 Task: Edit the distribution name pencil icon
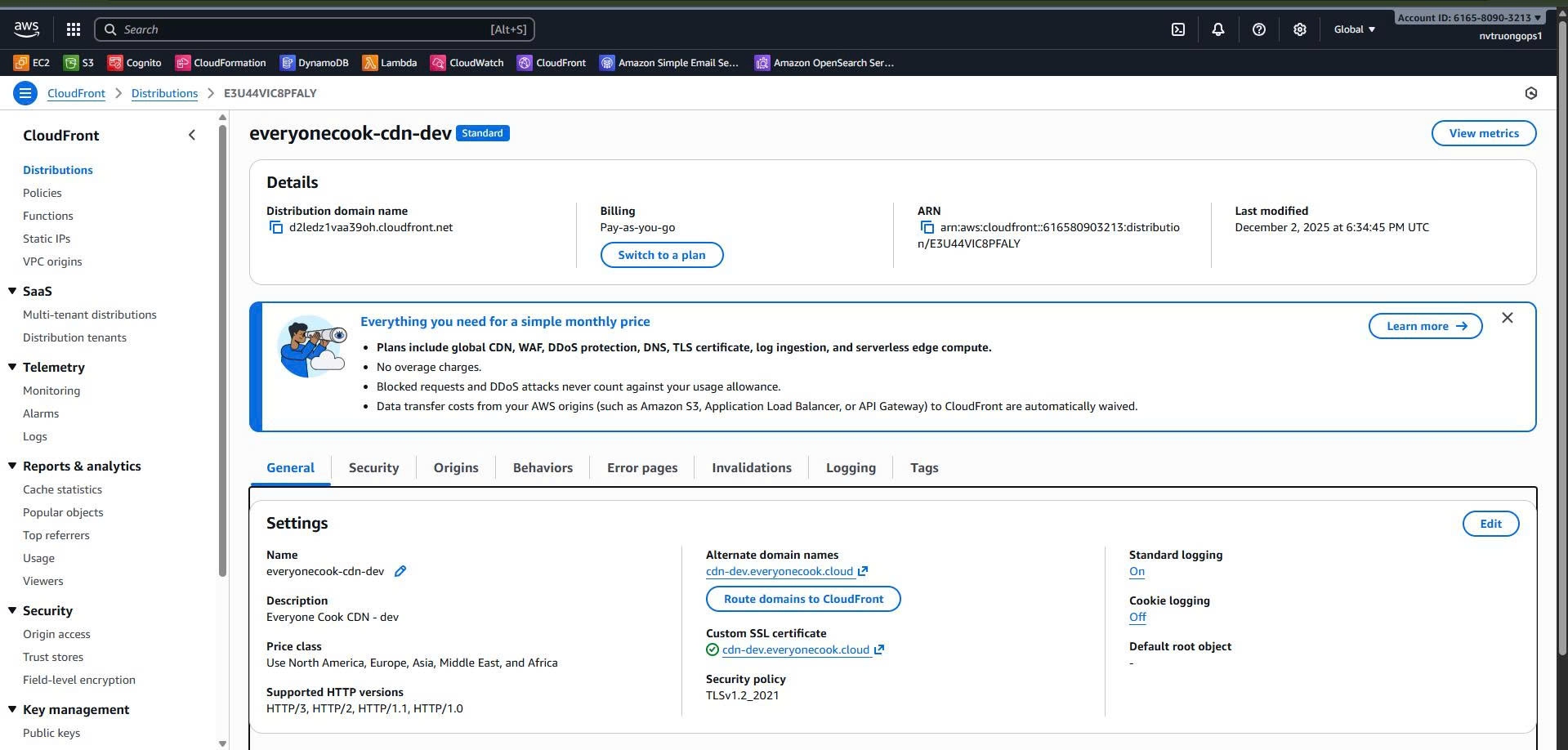(400, 572)
